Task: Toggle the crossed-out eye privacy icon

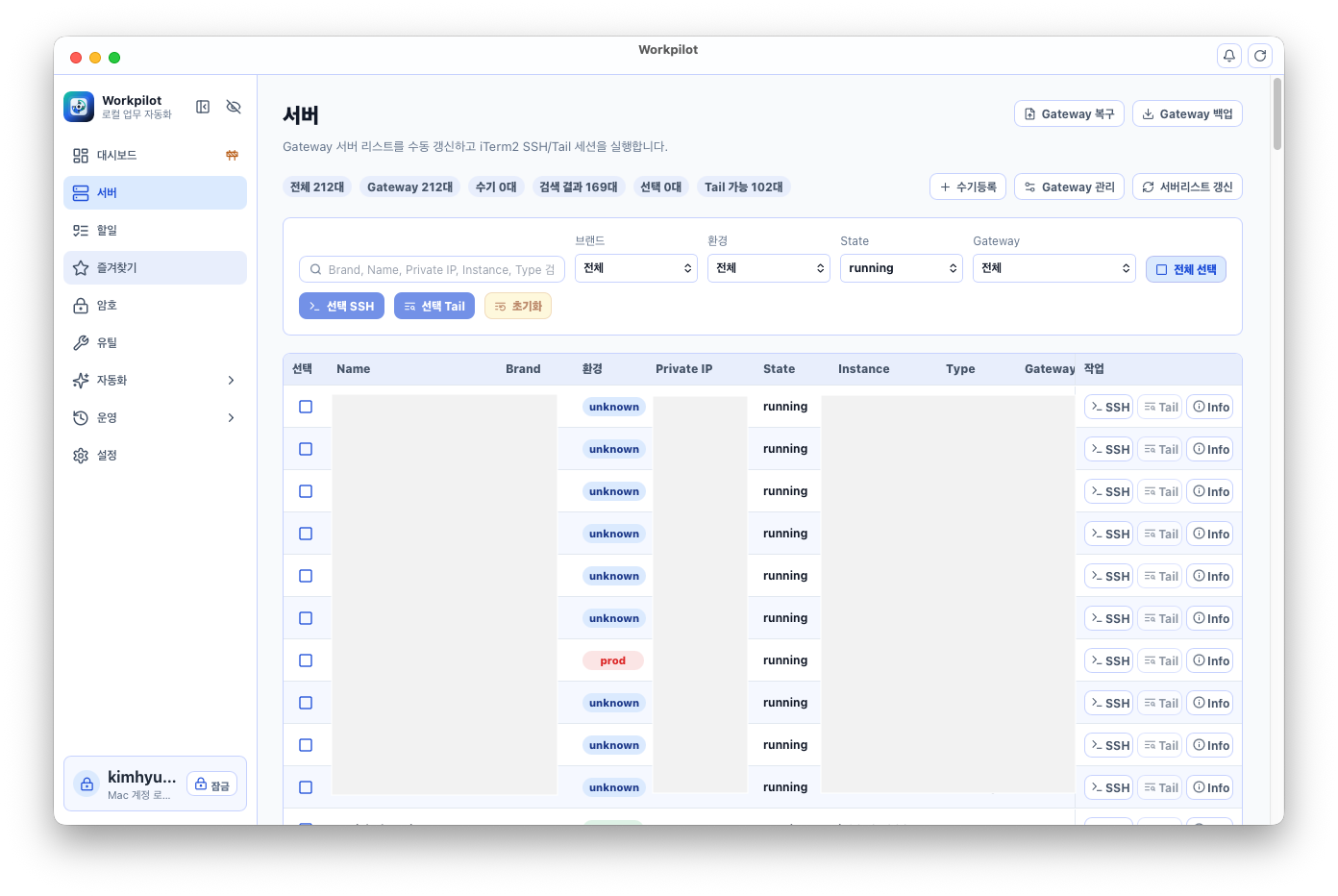Action: (x=234, y=107)
